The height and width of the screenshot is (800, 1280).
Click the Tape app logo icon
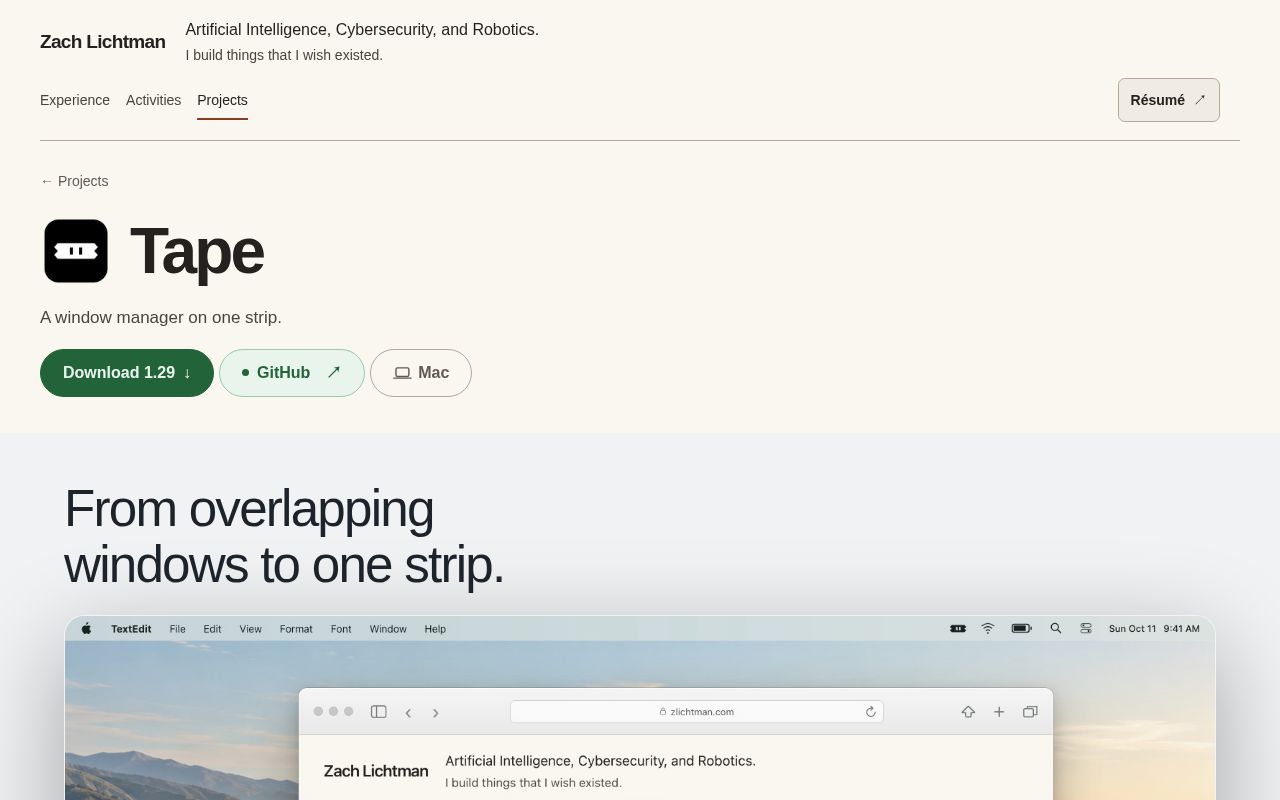click(76, 251)
